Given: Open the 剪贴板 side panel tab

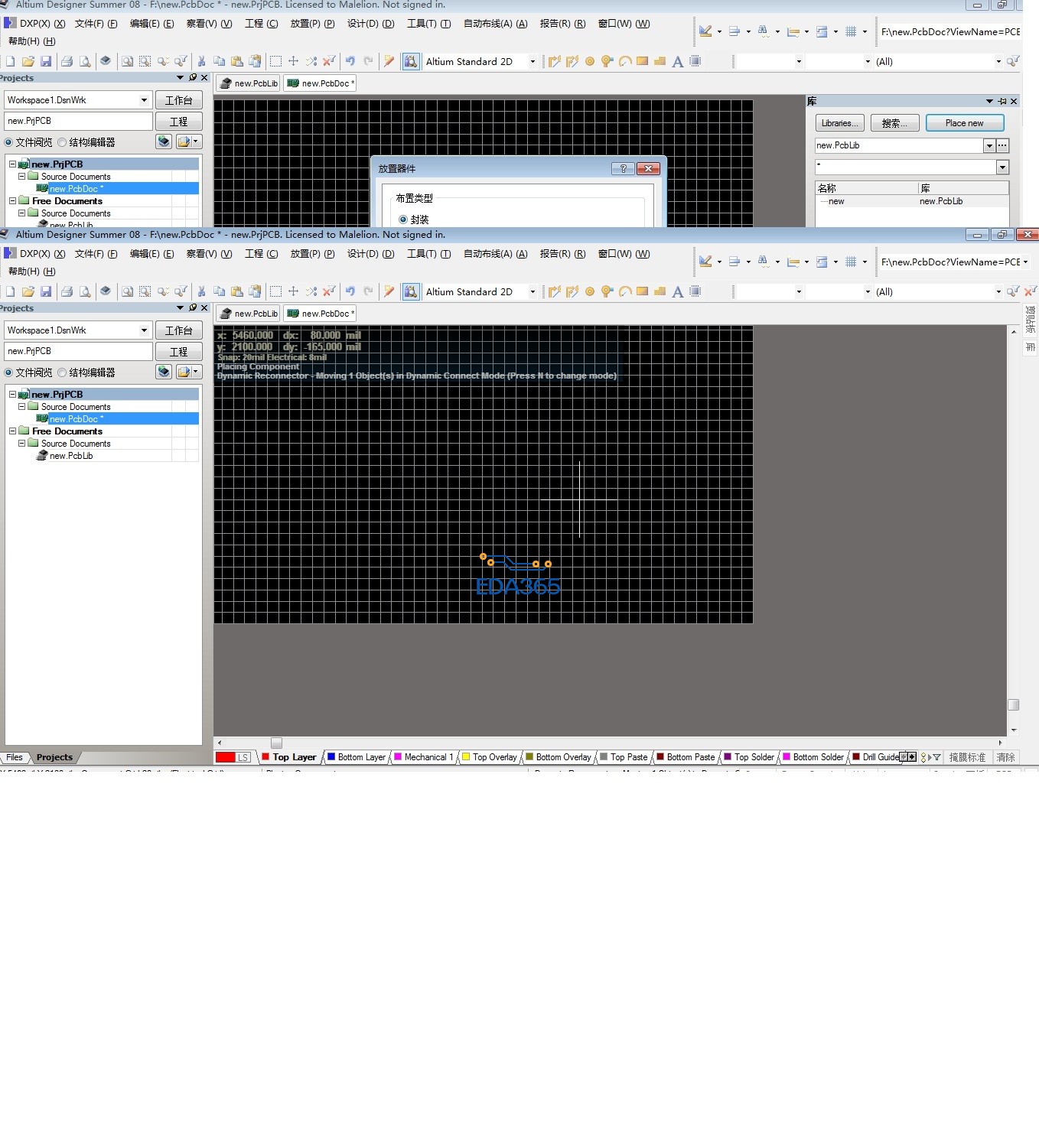Looking at the screenshot, I should [x=1031, y=319].
